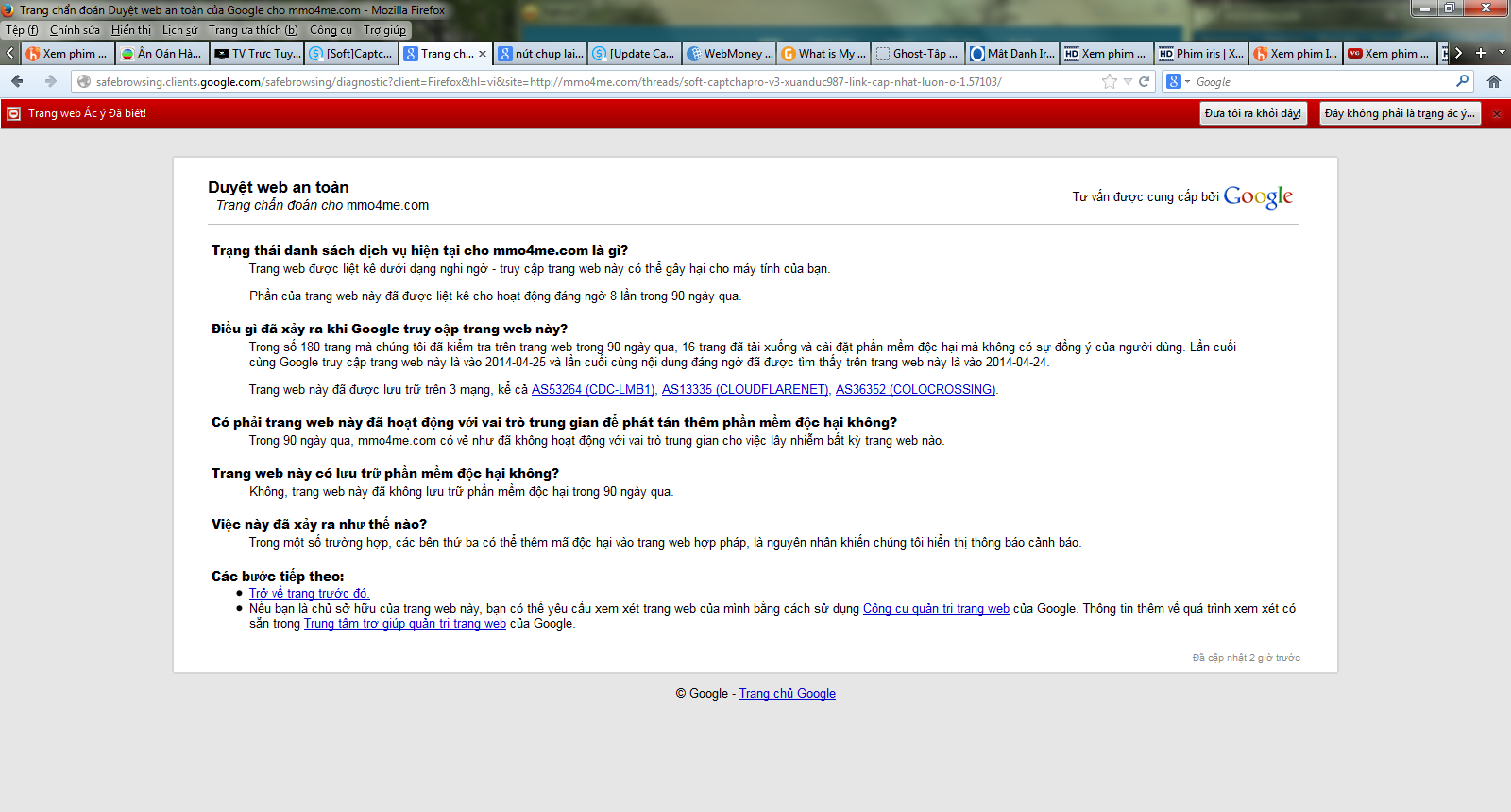The height and width of the screenshot is (812, 1511).
Task: Click the Đã cập nhật 2 giờ trước text
Action: [1247, 658]
